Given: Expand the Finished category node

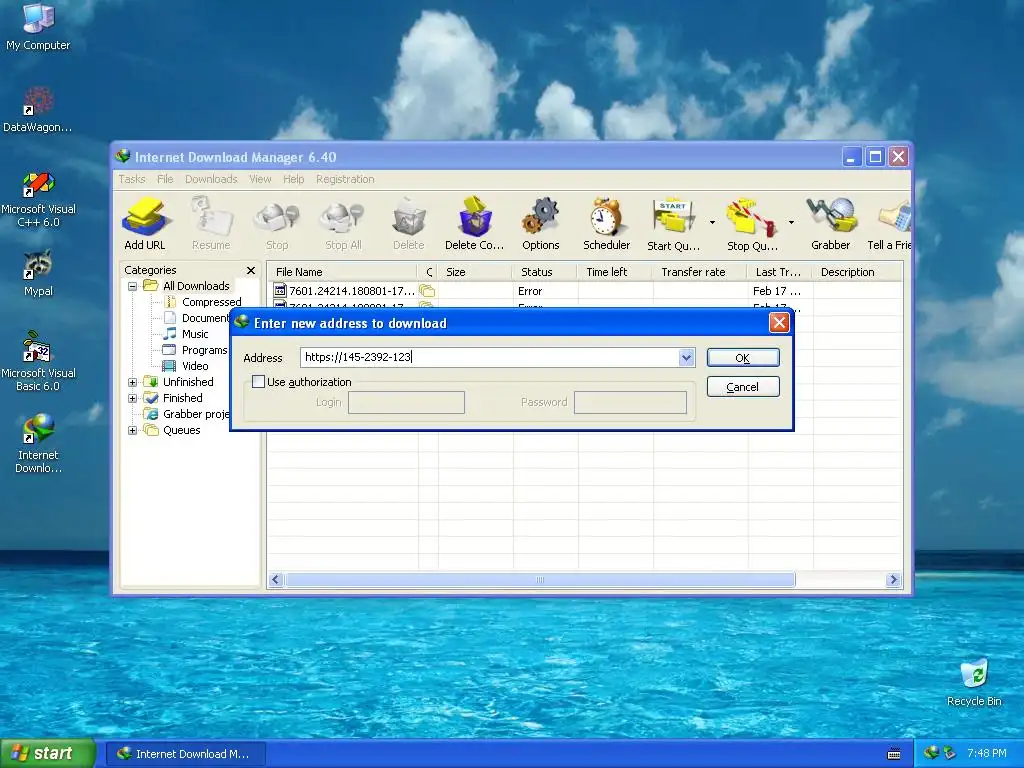Looking at the screenshot, I should point(133,398).
